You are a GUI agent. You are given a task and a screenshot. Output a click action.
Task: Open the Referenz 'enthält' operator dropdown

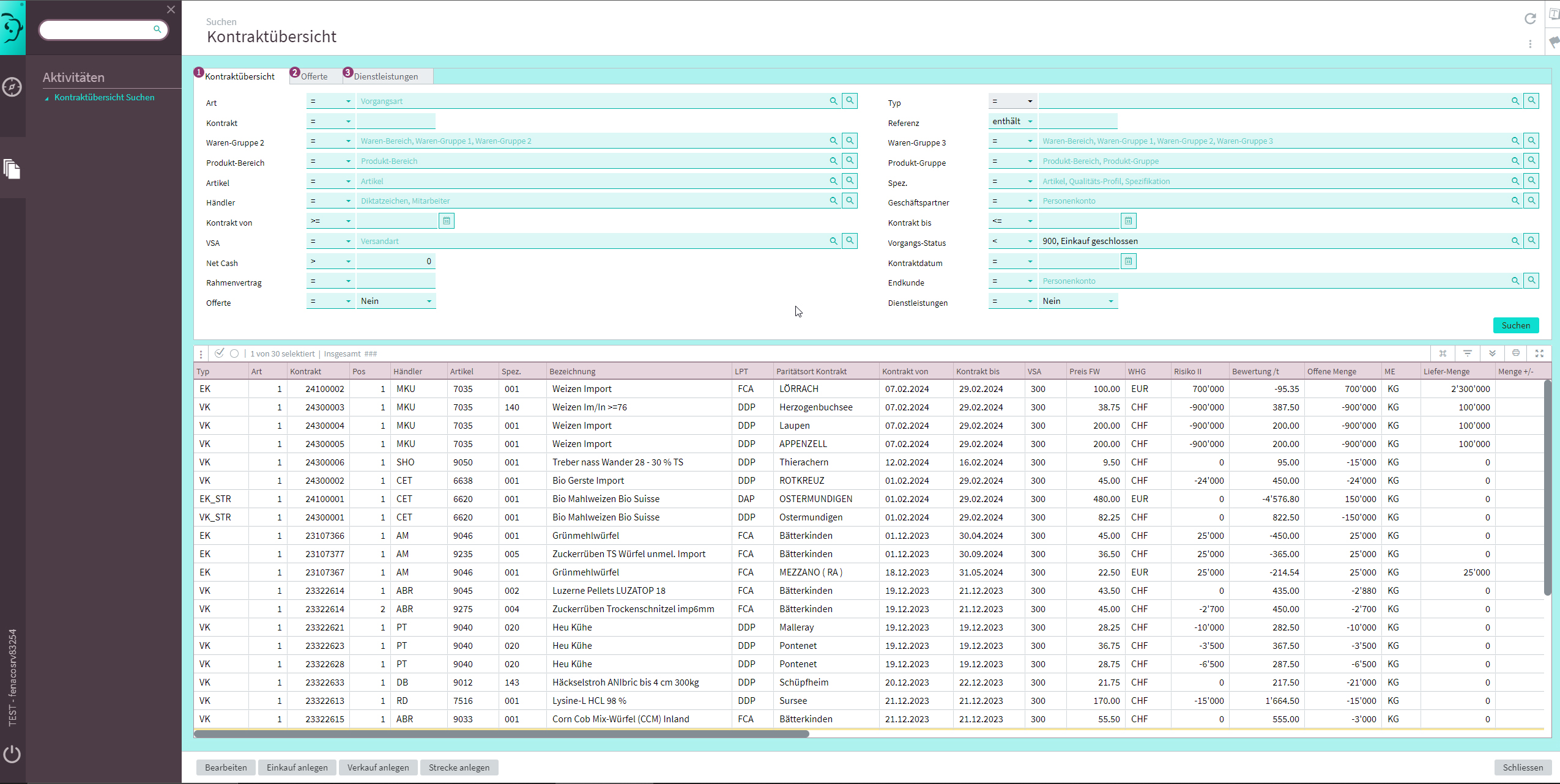[x=1012, y=121]
